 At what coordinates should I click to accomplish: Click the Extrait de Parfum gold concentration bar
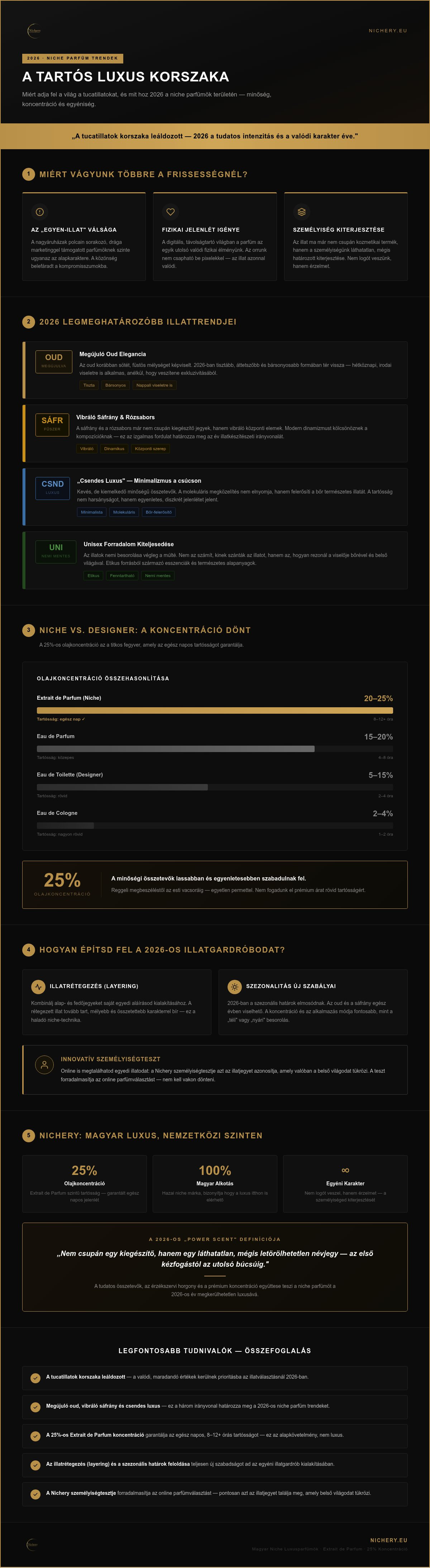tap(215, 710)
